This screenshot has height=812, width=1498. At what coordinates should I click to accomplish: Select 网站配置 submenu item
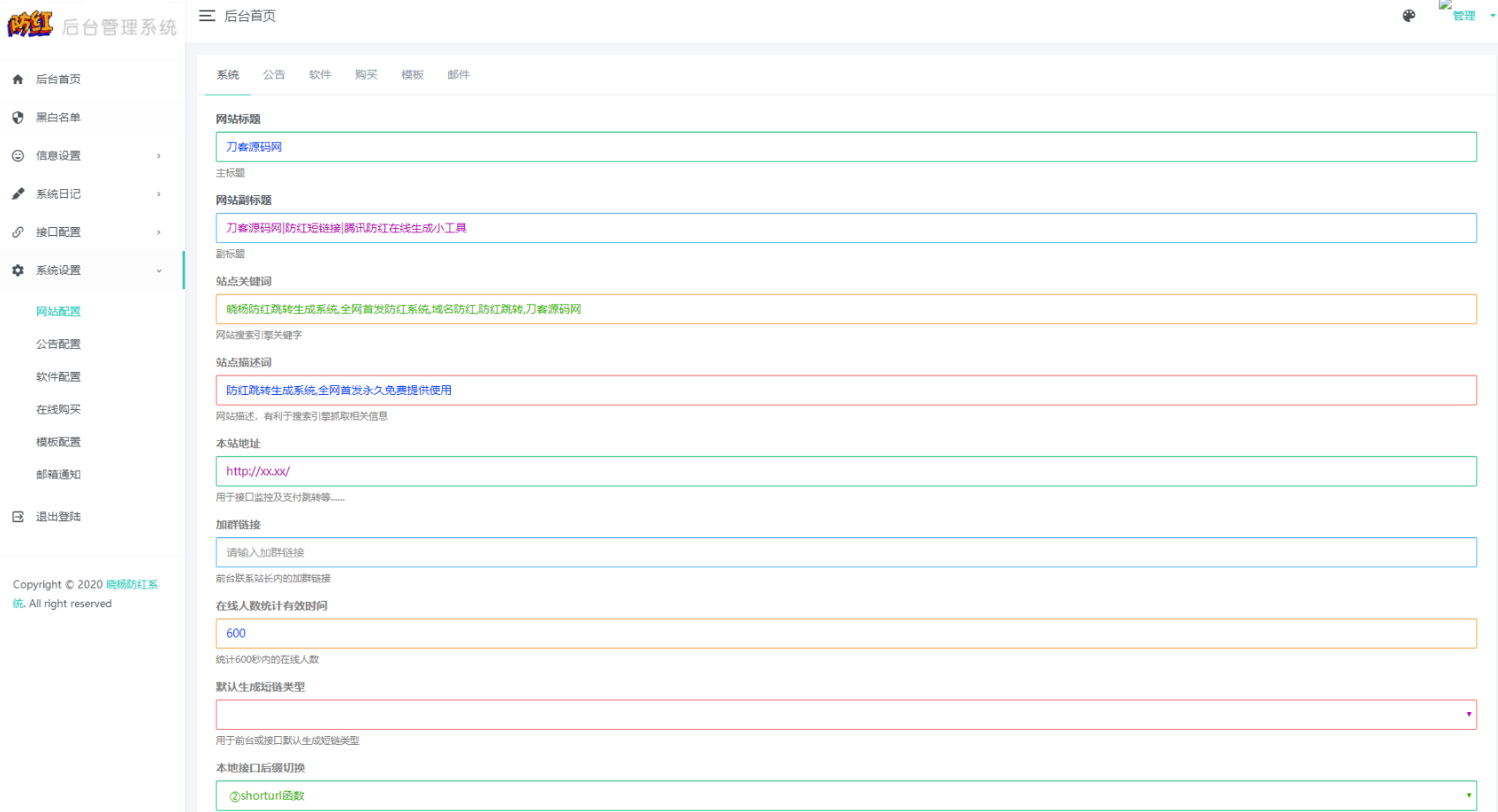tap(58, 312)
